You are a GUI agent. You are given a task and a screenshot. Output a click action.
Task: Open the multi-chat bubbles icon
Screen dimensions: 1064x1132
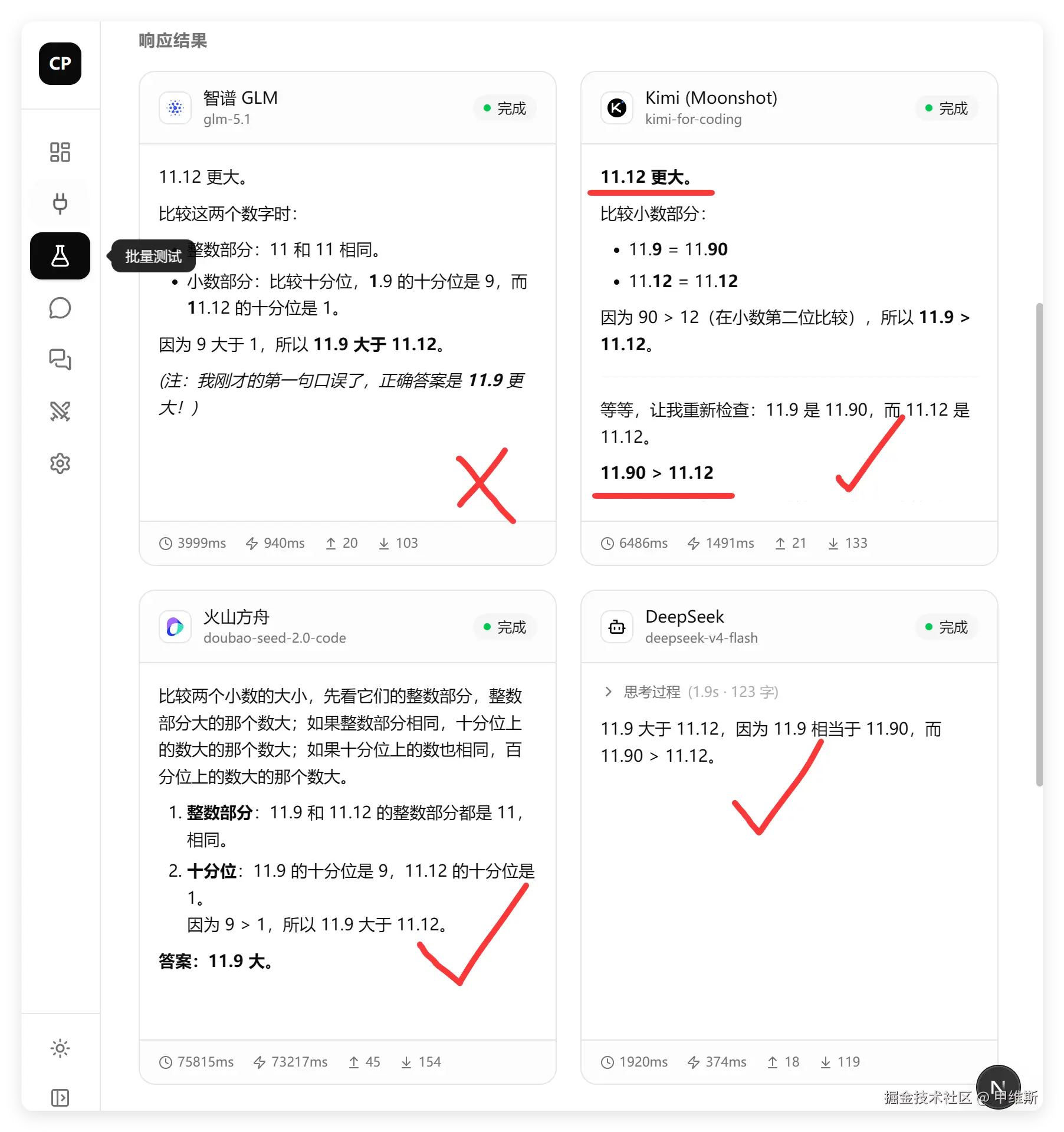[60, 359]
